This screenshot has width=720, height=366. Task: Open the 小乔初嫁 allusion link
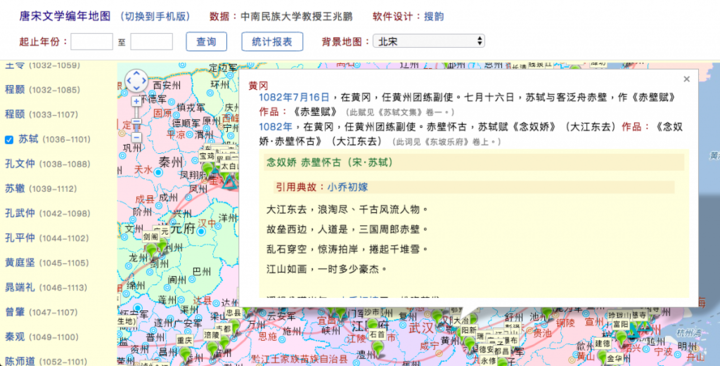pyautogui.click(x=348, y=187)
